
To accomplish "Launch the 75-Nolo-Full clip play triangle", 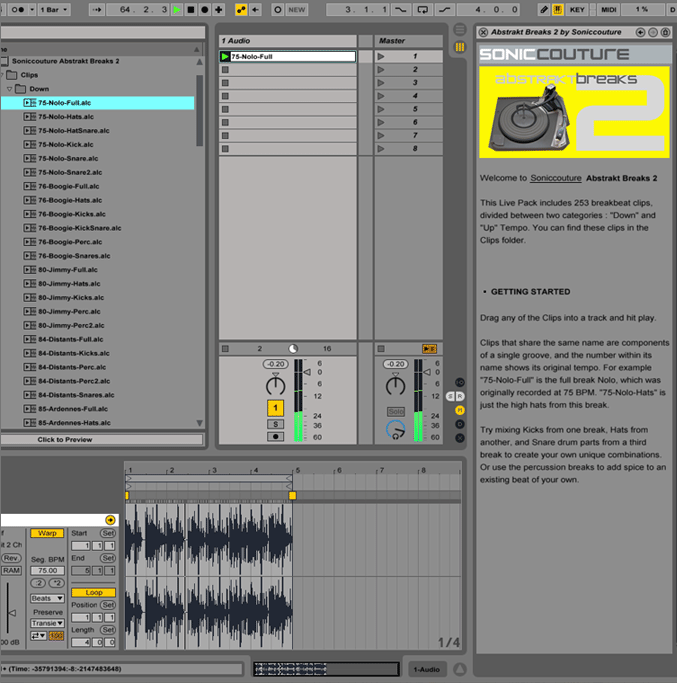I will coord(225,56).
